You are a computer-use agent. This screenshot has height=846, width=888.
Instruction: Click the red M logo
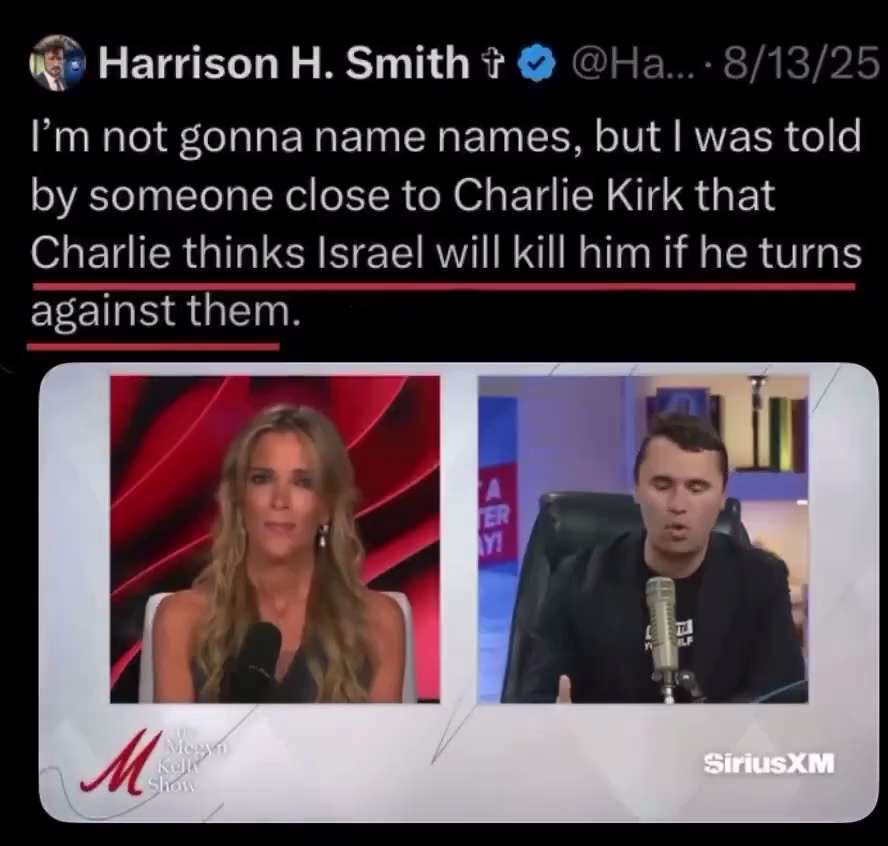(113, 764)
